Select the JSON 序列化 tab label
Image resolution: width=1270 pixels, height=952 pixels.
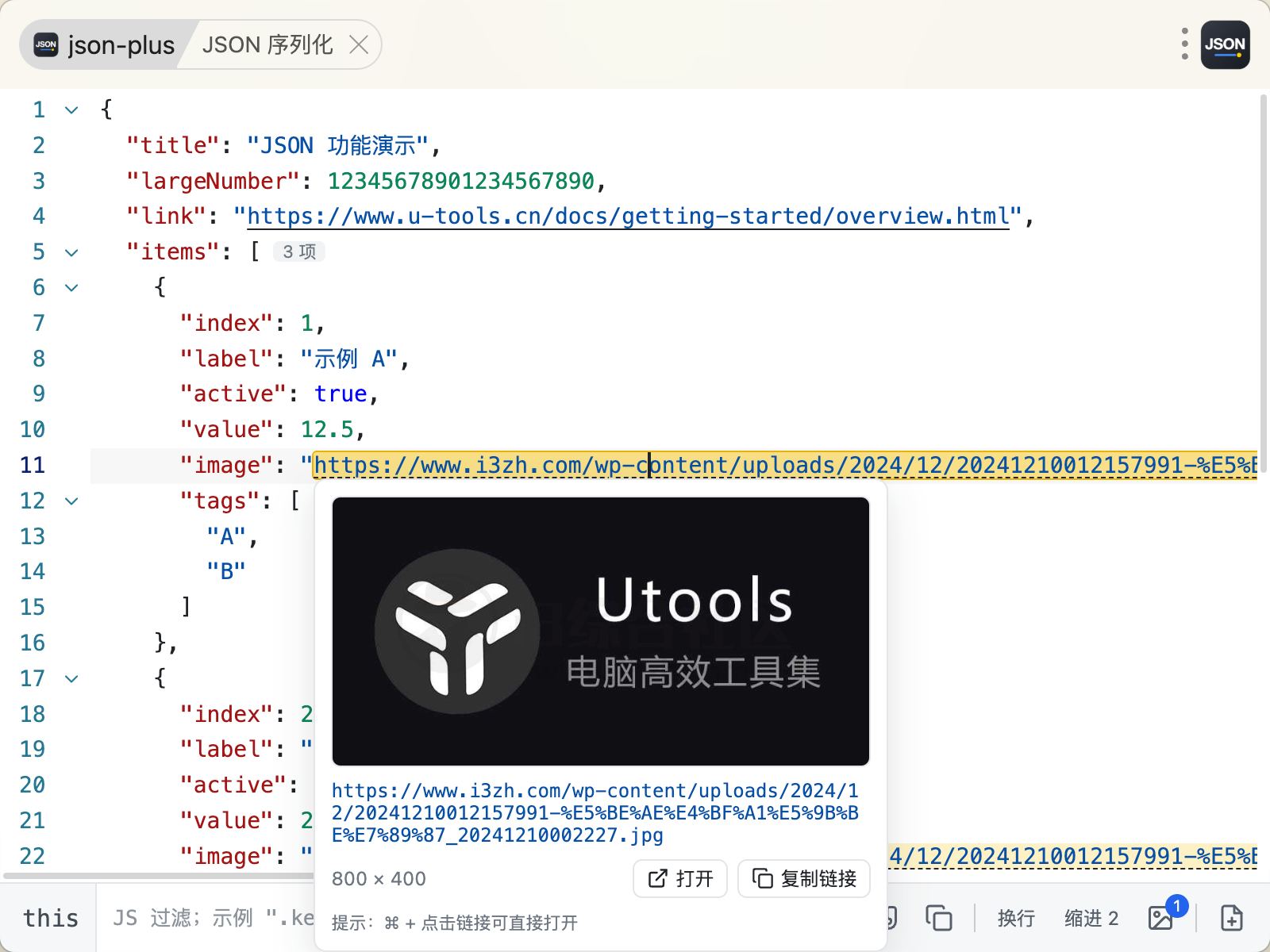267,44
